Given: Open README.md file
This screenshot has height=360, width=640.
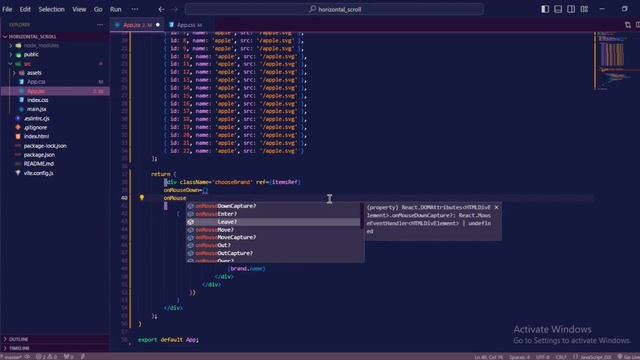Looking at the screenshot, I should (x=55, y=164).
